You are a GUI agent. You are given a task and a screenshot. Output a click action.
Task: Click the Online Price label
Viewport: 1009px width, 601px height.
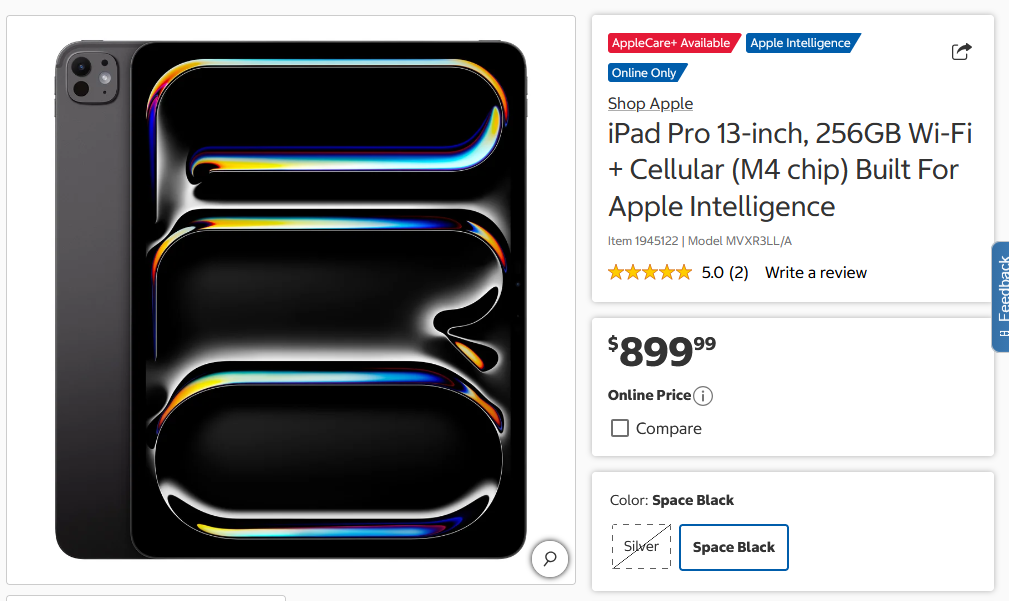649,396
